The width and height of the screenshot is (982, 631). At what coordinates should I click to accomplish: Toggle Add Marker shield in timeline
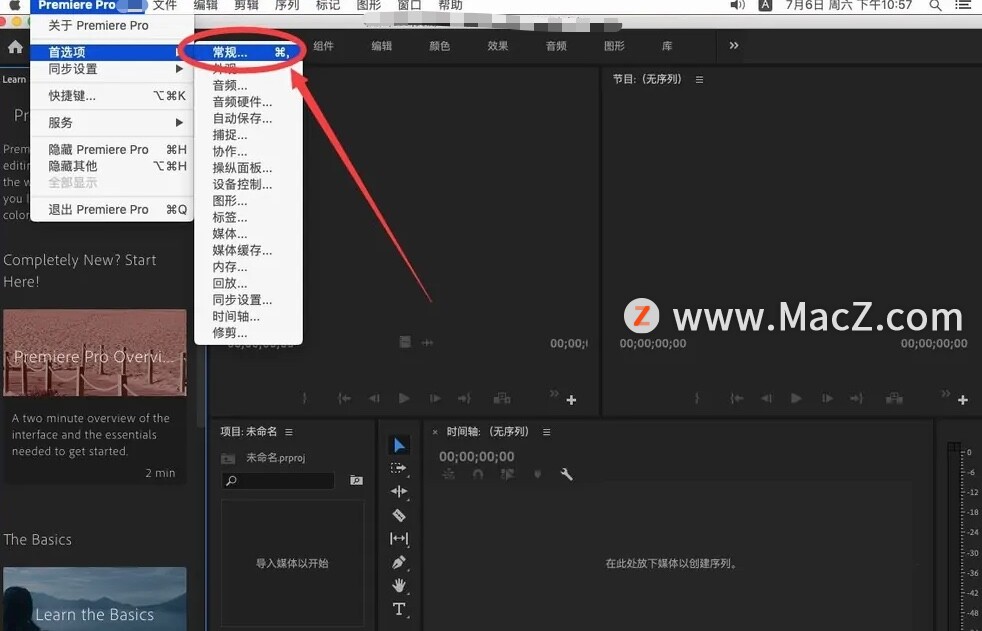(537, 475)
